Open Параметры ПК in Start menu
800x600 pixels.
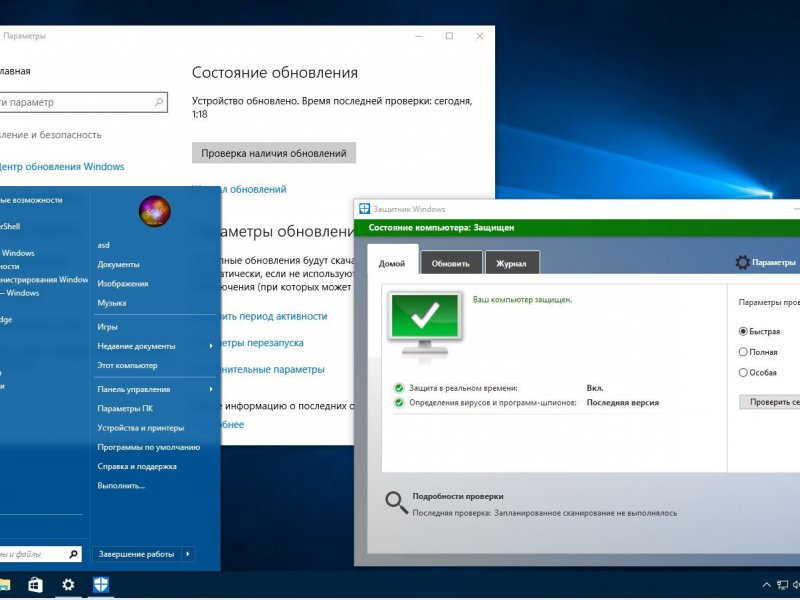click(x=125, y=409)
